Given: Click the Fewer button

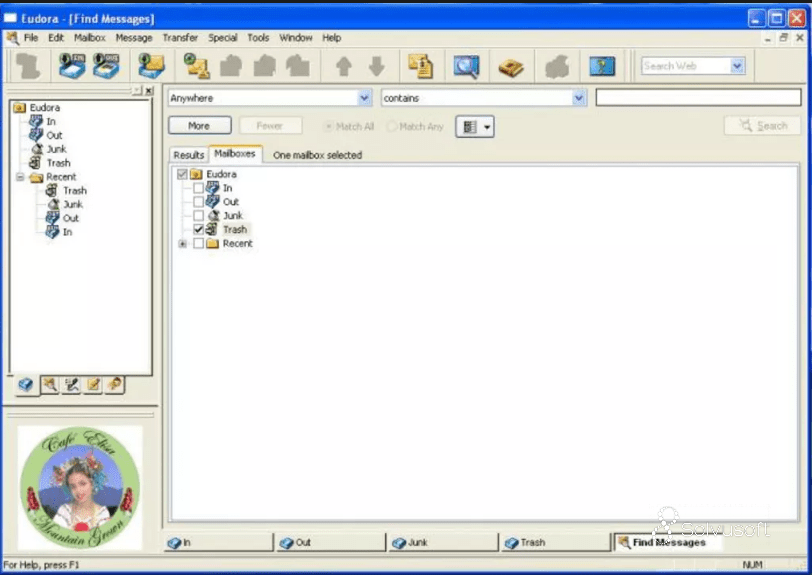Looking at the screenshot, I should click(x=270, y=126).
